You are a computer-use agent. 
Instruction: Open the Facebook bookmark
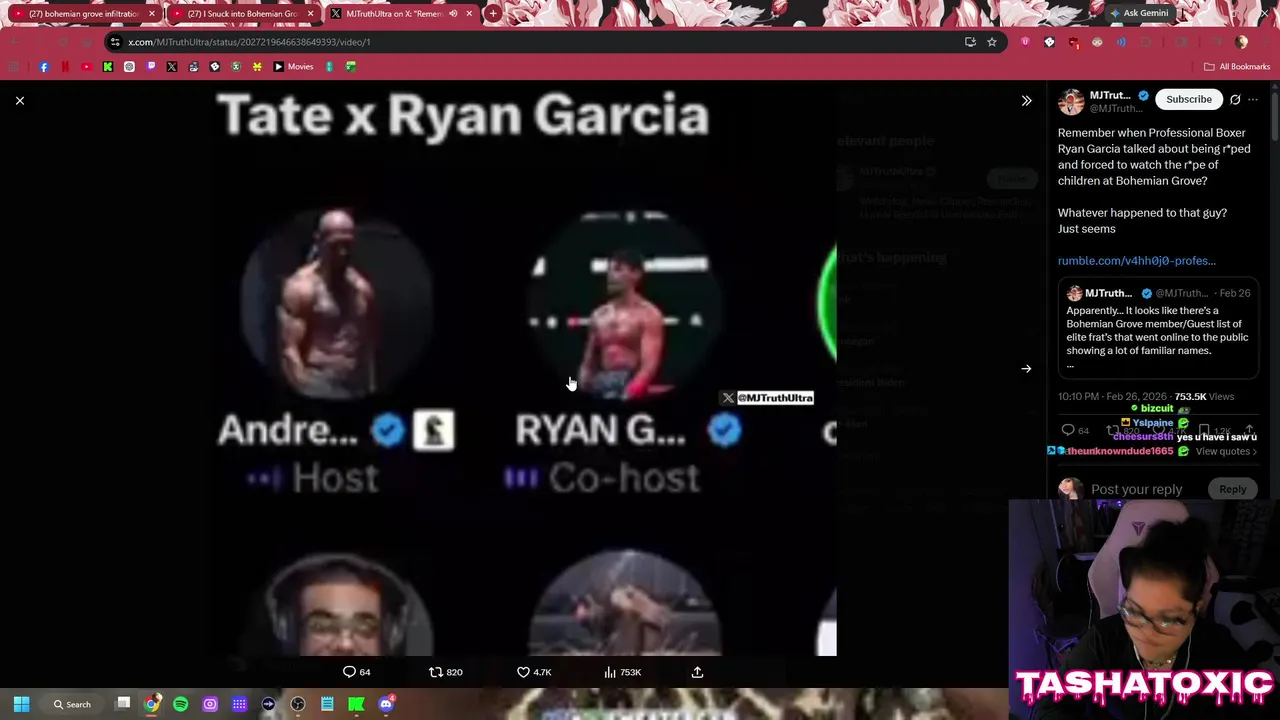44,67
